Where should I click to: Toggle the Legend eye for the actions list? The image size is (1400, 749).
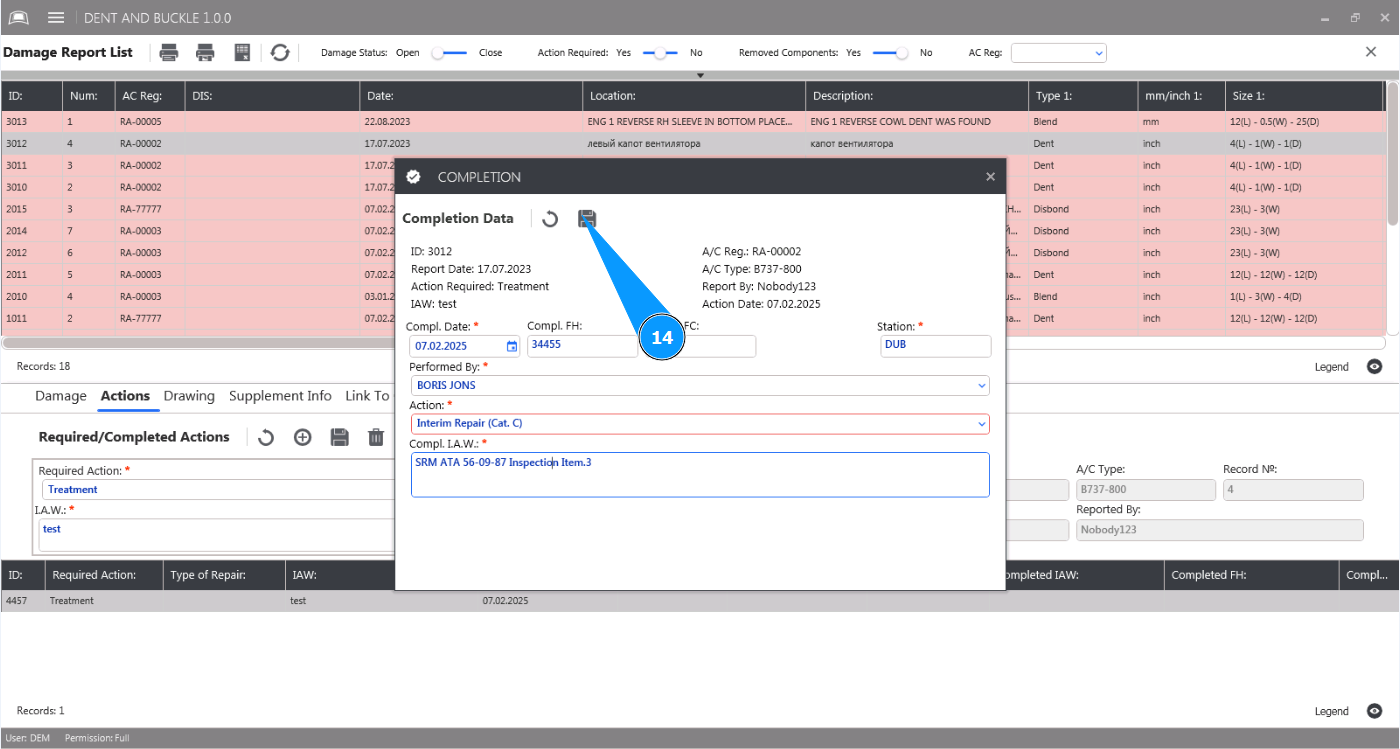(x=1375, y=711)
